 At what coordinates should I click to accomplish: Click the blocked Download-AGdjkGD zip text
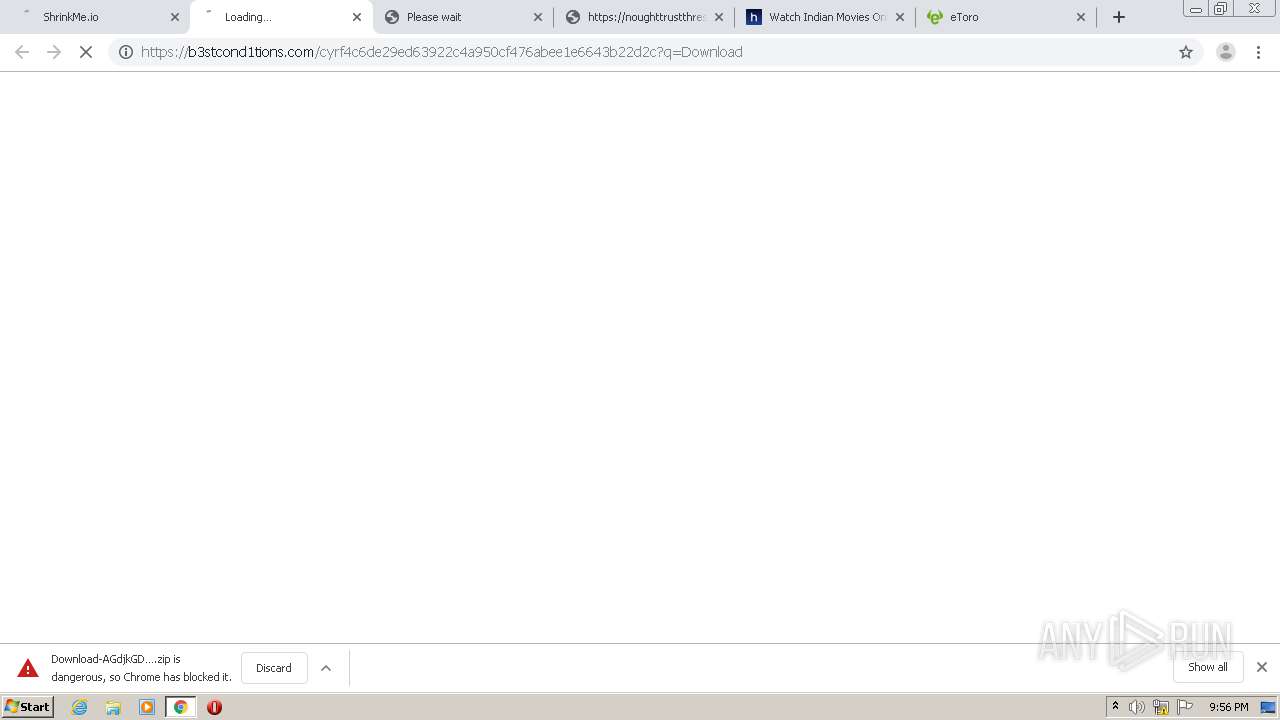141,668
